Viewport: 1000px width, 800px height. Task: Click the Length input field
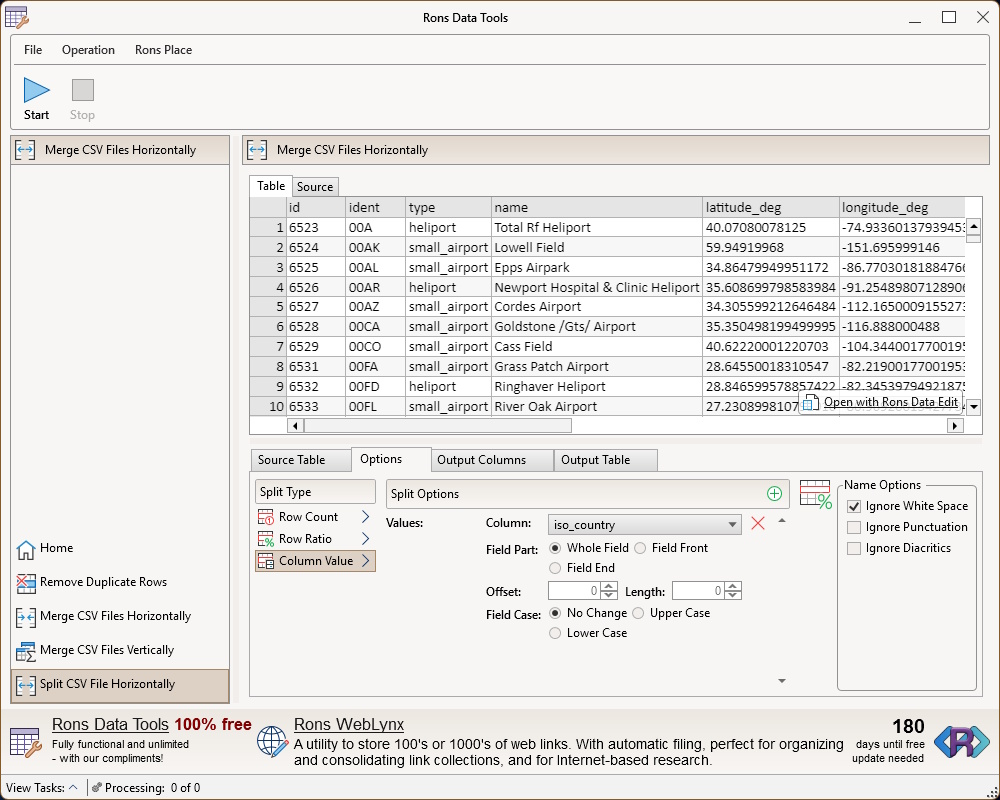point(698,591)
